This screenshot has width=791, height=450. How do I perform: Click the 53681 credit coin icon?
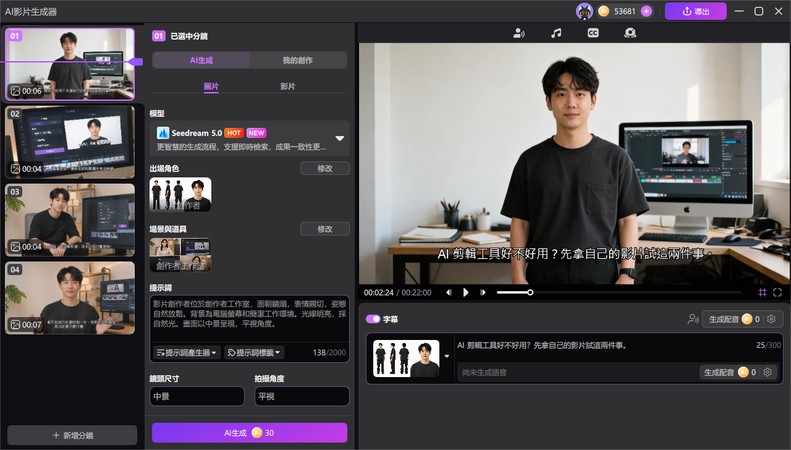click(603, 11)
